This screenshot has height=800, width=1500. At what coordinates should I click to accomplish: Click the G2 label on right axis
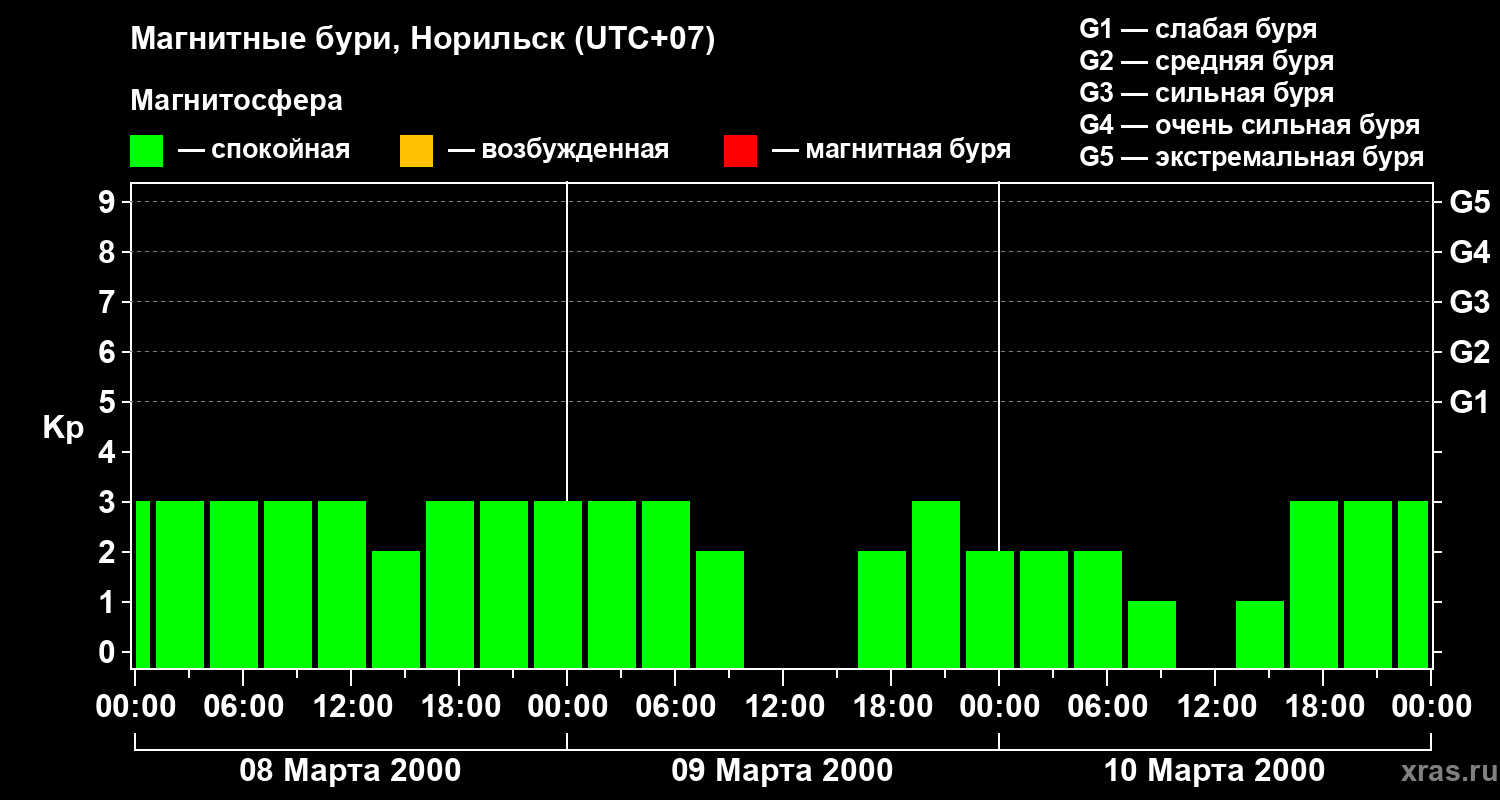pyautogui.click(x=1469, y=352)
